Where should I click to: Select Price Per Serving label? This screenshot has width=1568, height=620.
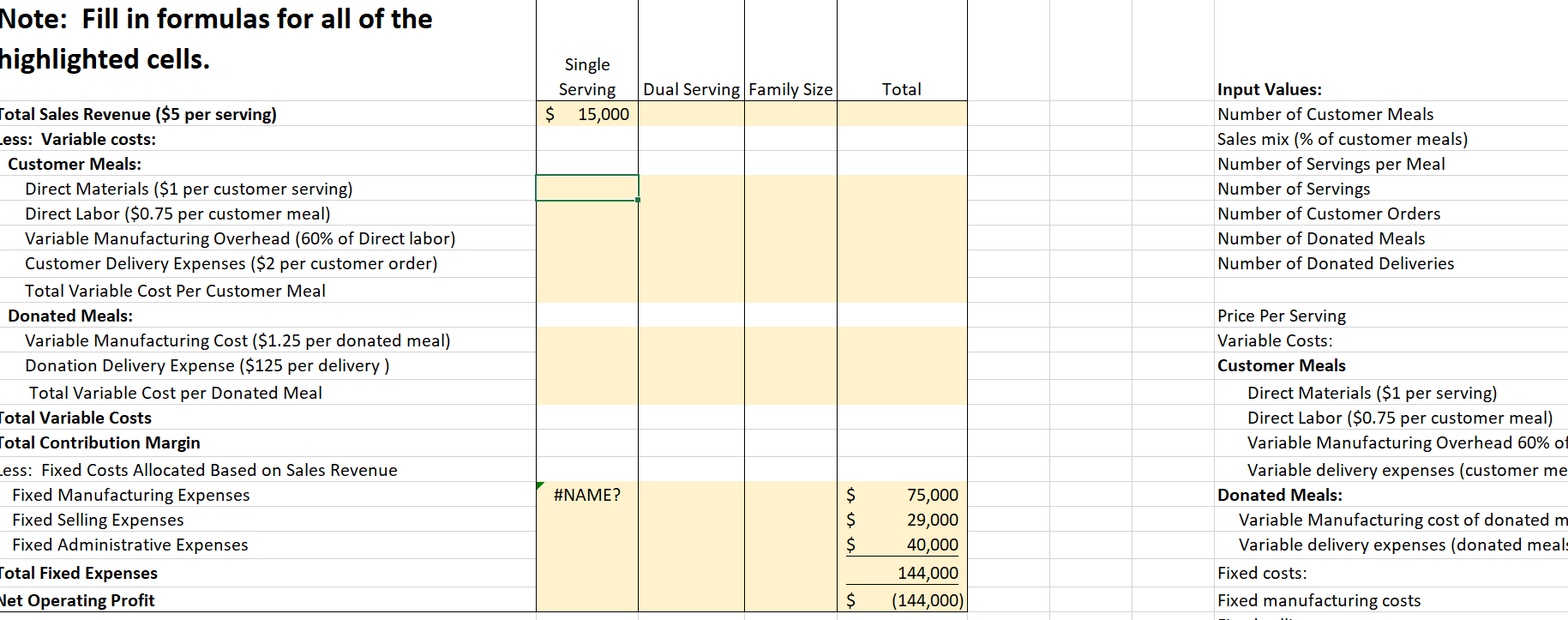tap(1282, 316)
